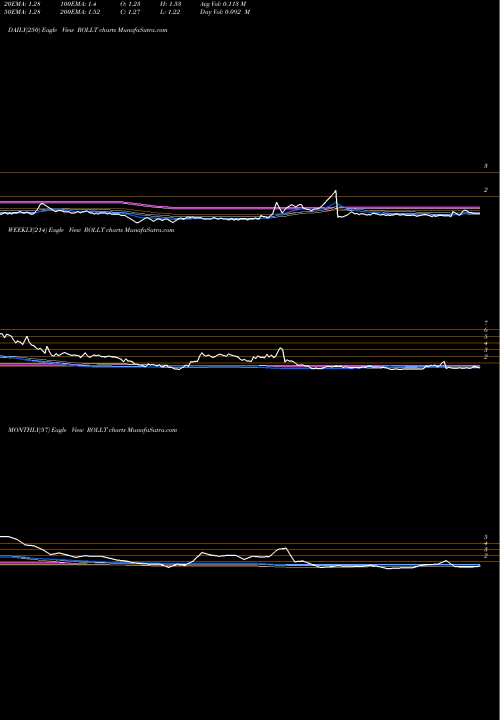Select the 200EMA: 1.52 value

(x=80, y=12)
